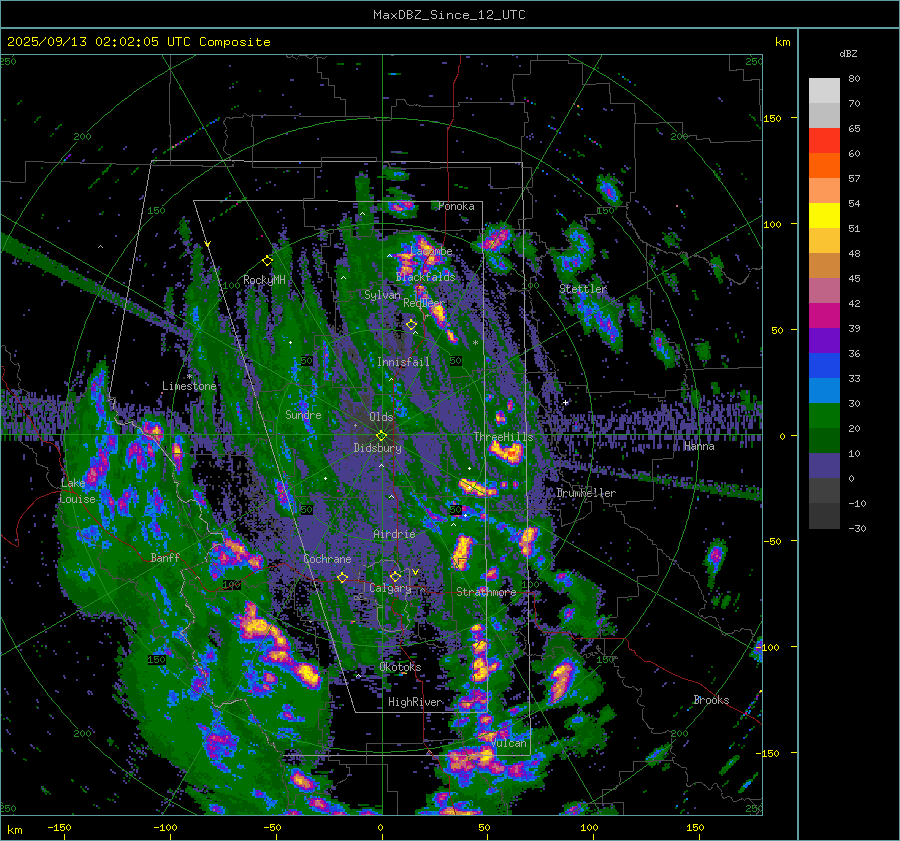
Task: Select the Limestone map label
Action: point(189,386)
